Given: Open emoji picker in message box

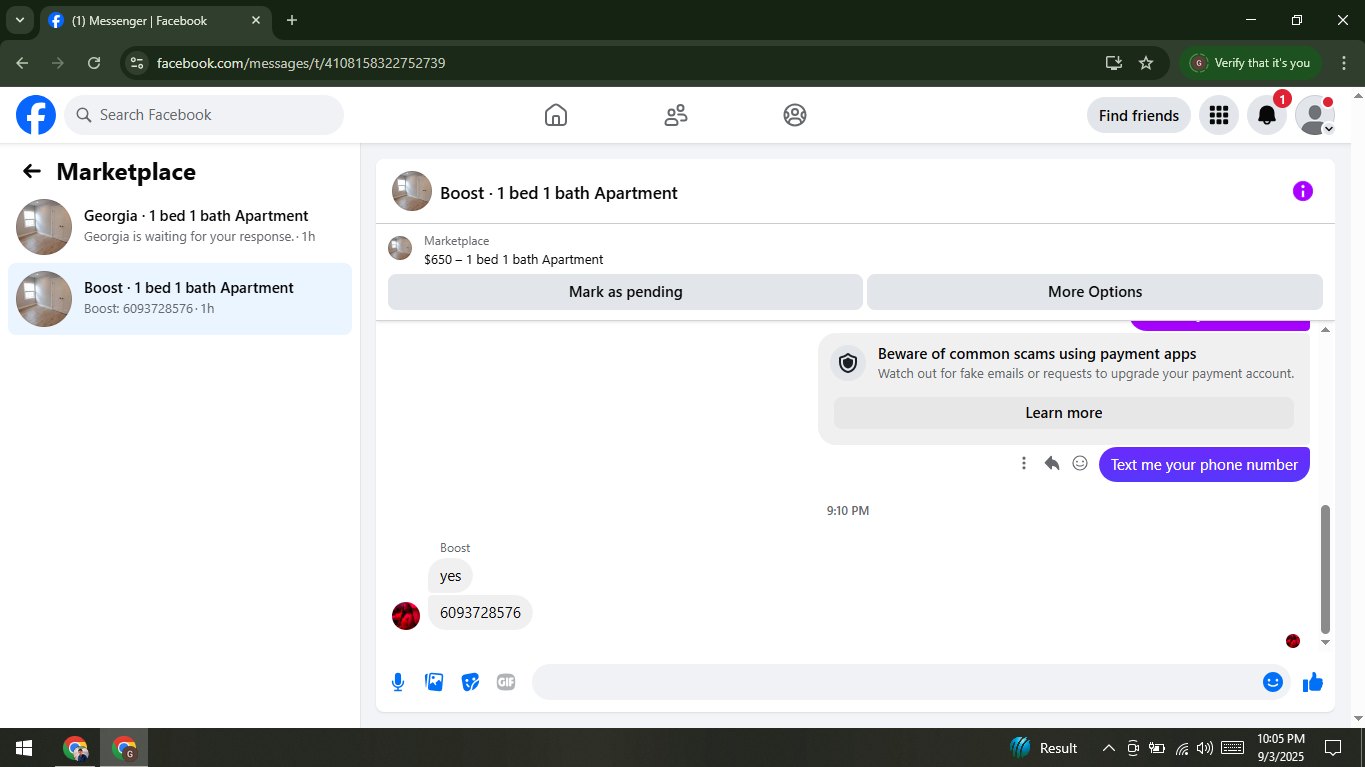Looking at the screenshot, I should (x=1273, y=682).
